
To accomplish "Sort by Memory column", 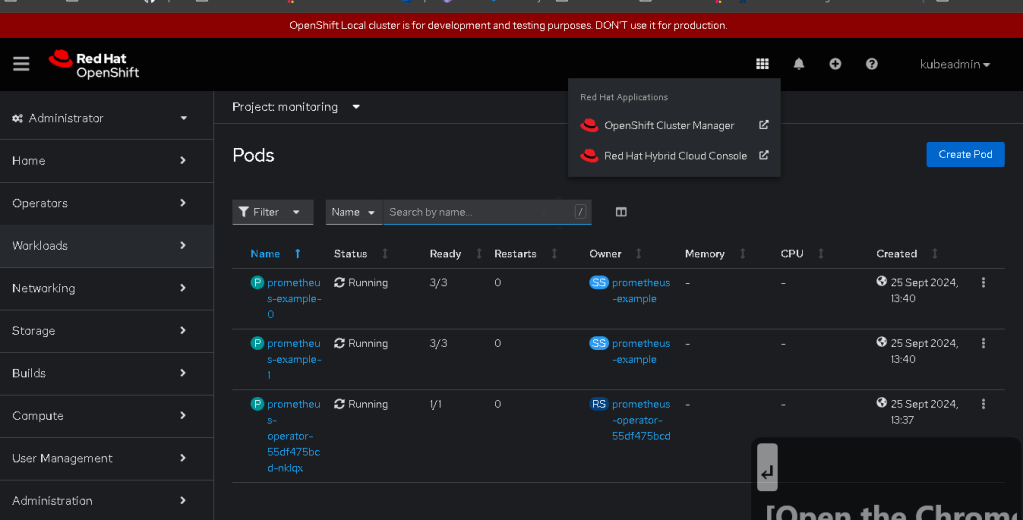I will [x=742, y=254].
